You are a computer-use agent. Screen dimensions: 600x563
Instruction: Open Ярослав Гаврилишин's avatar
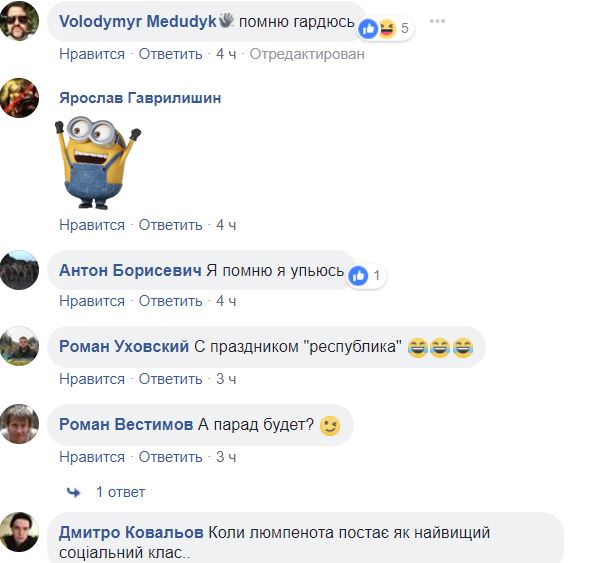(x=19, y=98)
